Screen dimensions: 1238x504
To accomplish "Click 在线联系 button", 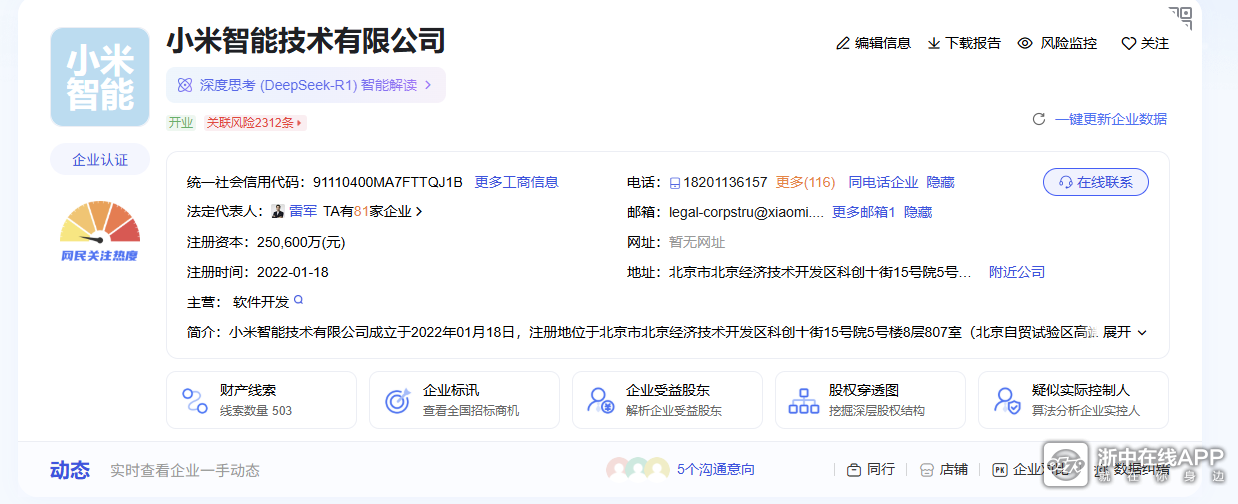I will 1095,182.
